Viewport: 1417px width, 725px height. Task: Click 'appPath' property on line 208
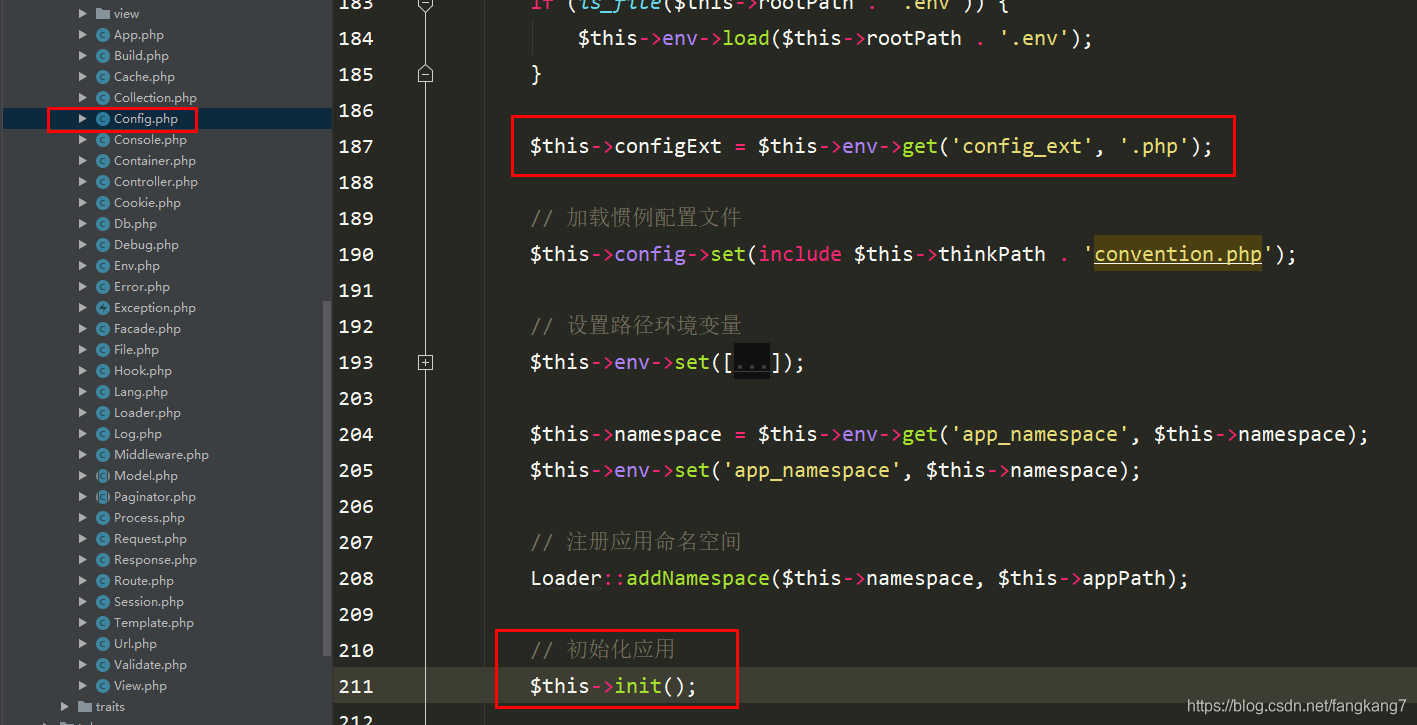click(x=1124, y=578)
